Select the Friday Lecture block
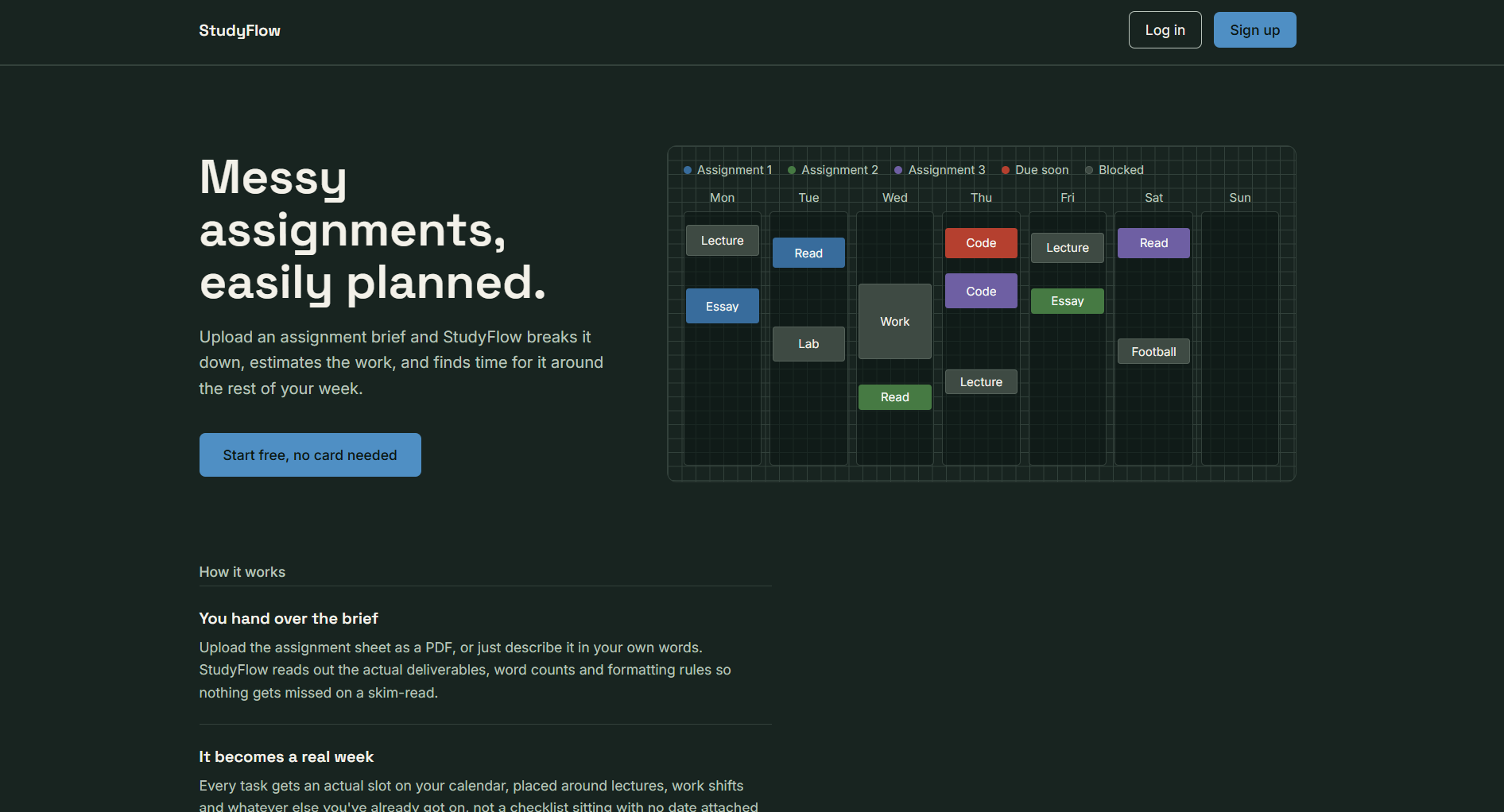Viewport: 1504px width, 812px height. coord(1067,248)
